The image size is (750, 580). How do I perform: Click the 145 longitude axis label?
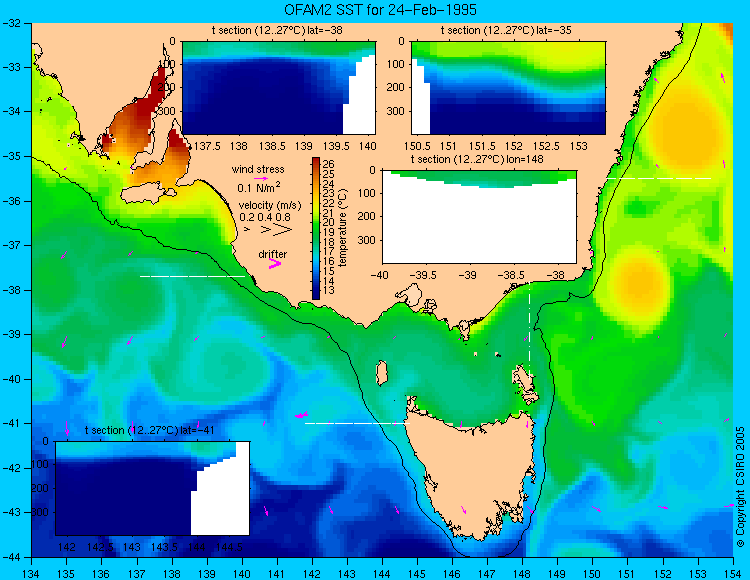point(417,574)
